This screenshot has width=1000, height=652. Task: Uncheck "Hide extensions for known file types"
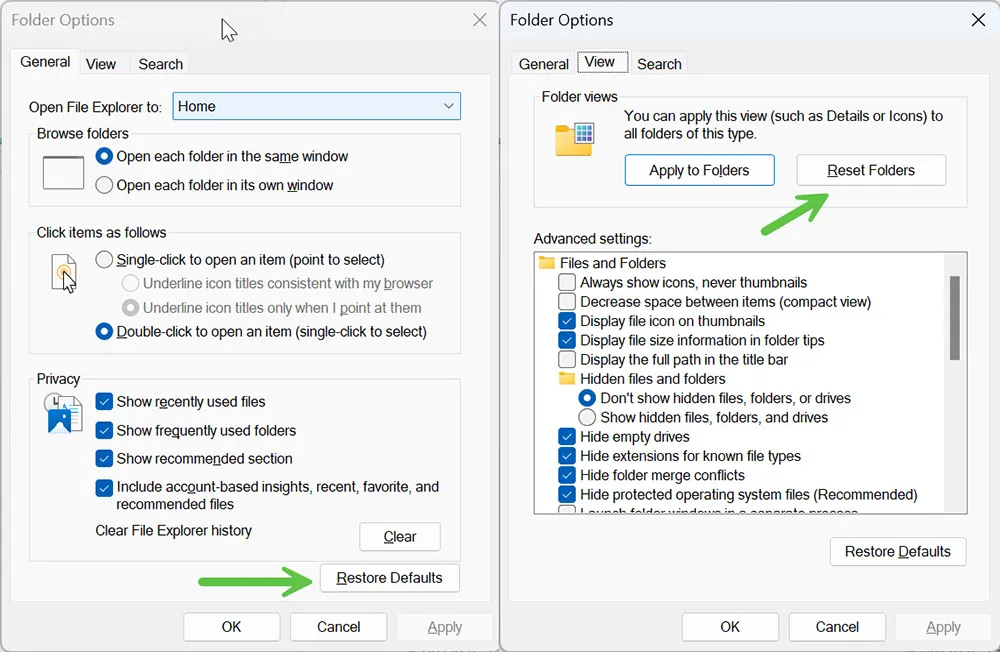click(x=567, y=455)
